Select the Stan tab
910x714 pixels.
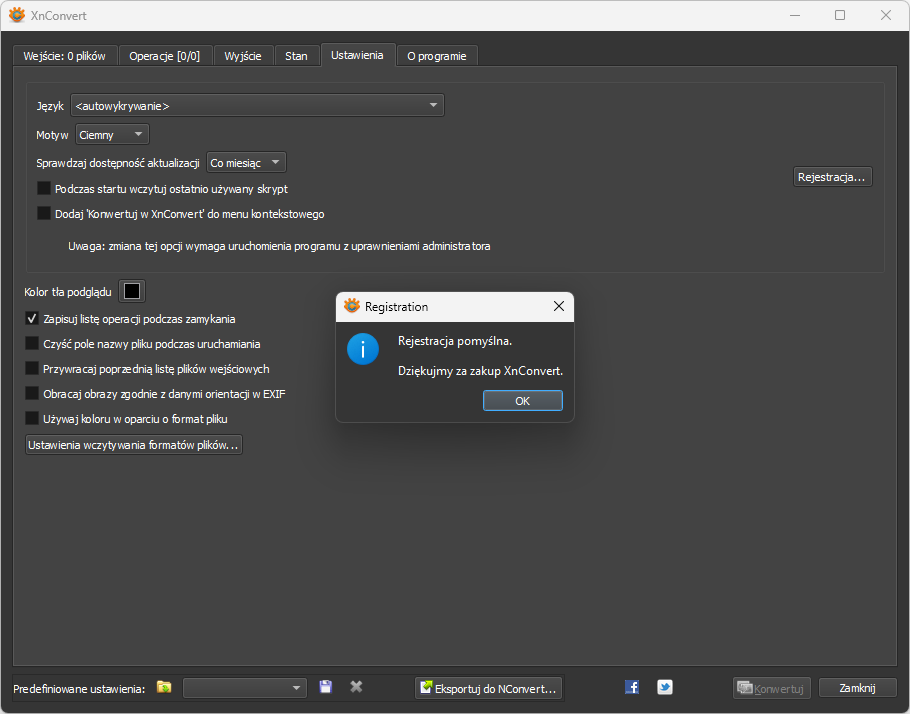[x=297, y=56]
